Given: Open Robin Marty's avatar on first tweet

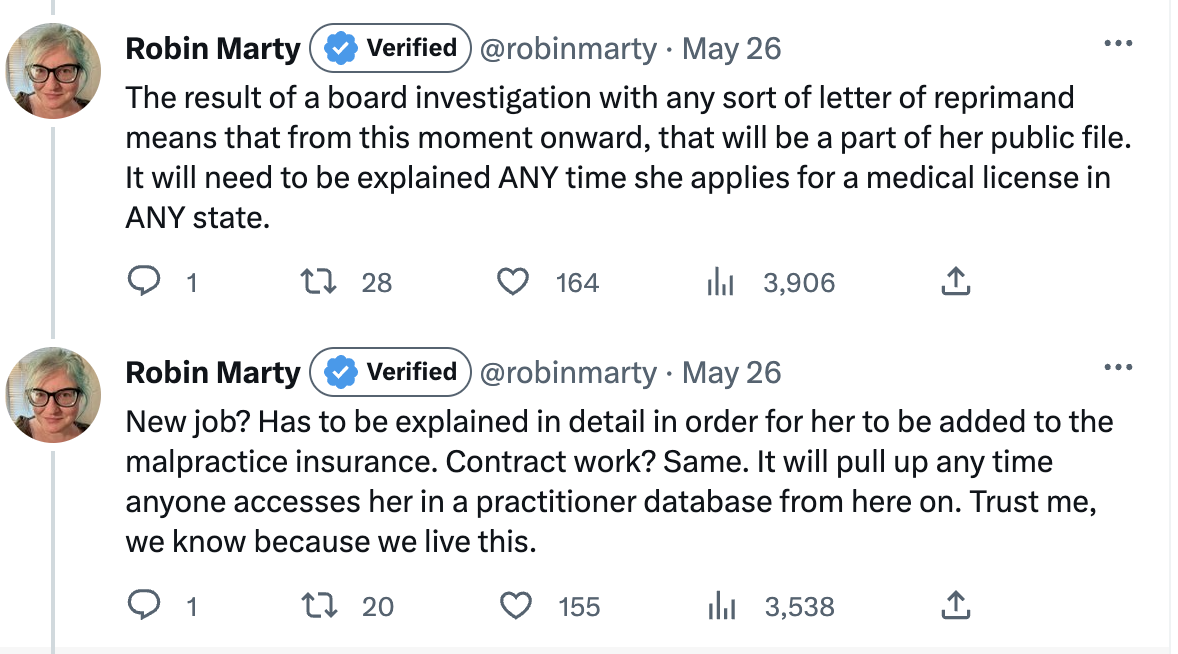Looking at the screenshot, I should [x=54, y=70].
